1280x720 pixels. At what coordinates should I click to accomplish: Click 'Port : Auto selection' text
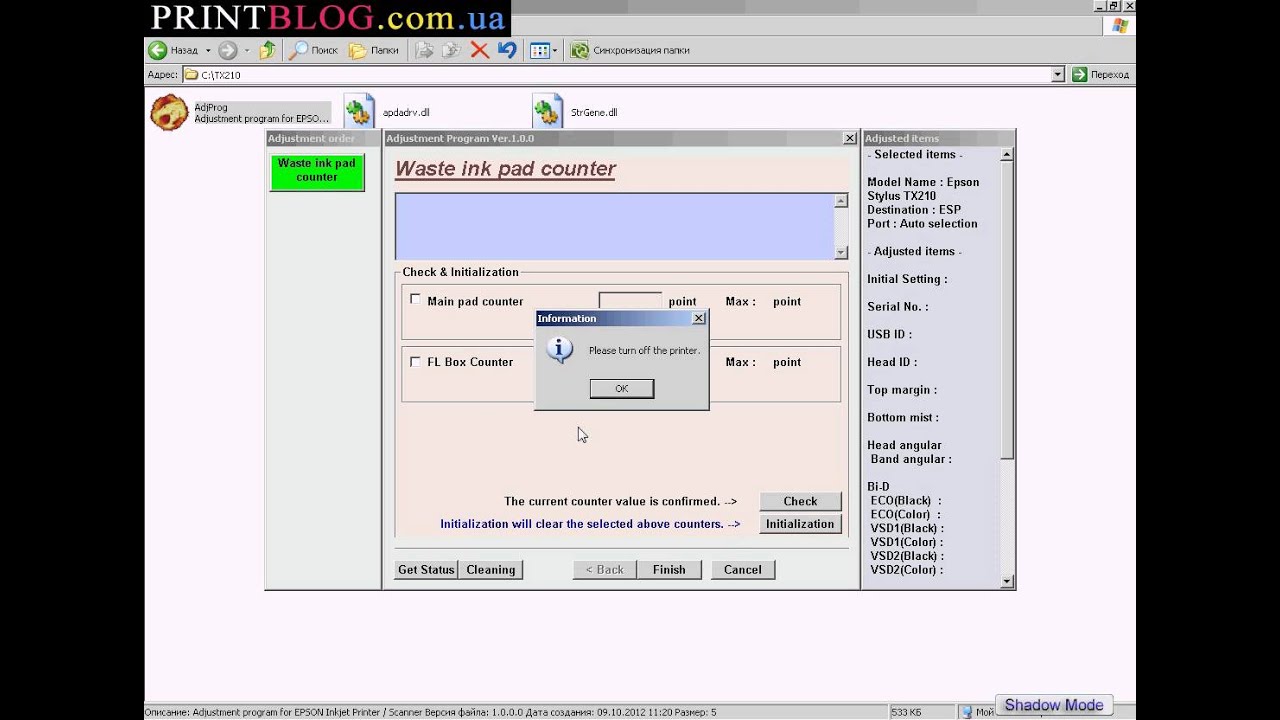pos(922,224)
